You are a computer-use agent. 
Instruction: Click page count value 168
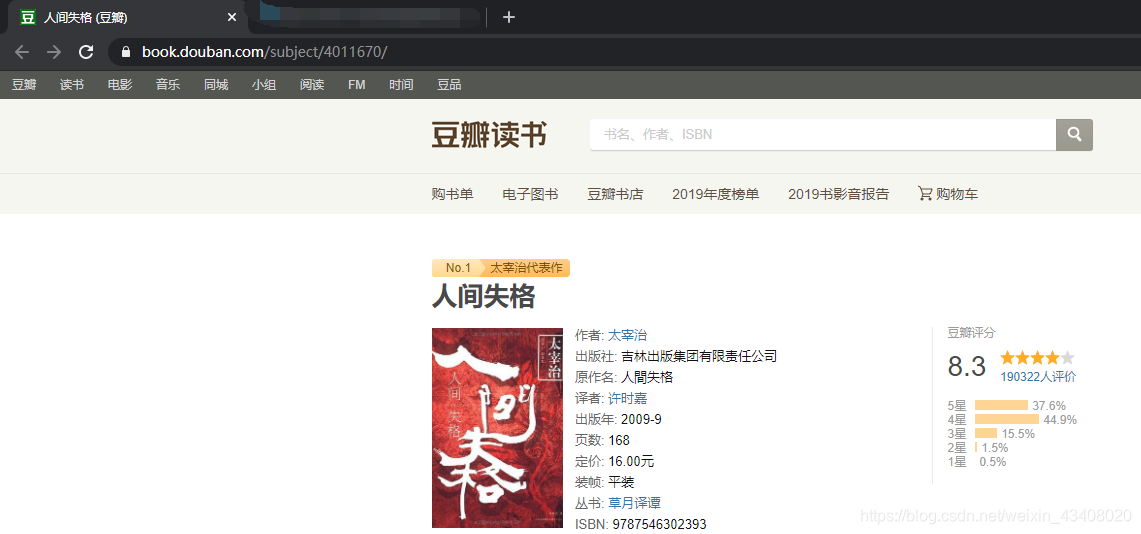[619, 440]
